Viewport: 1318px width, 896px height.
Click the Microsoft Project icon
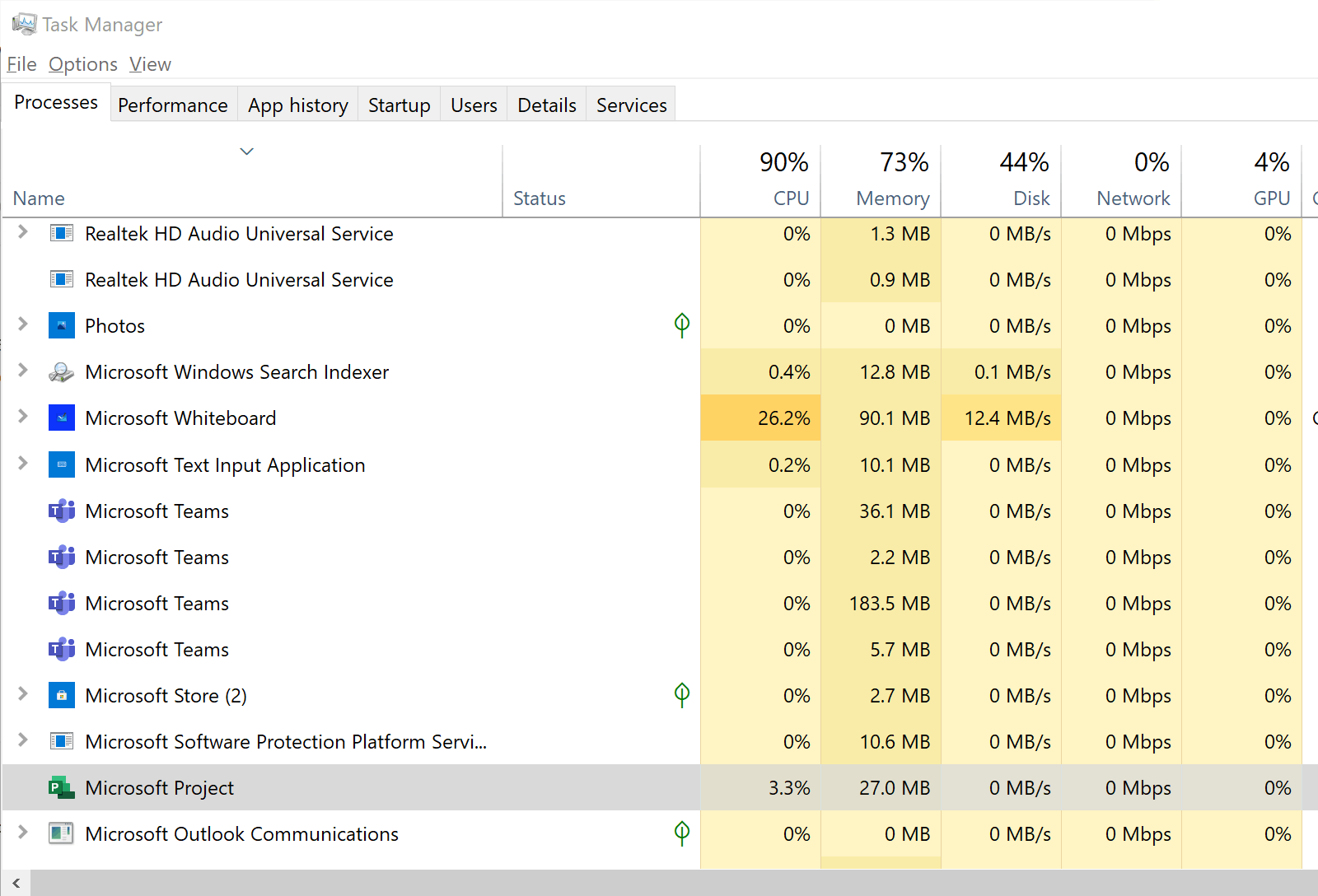point(62,788)
